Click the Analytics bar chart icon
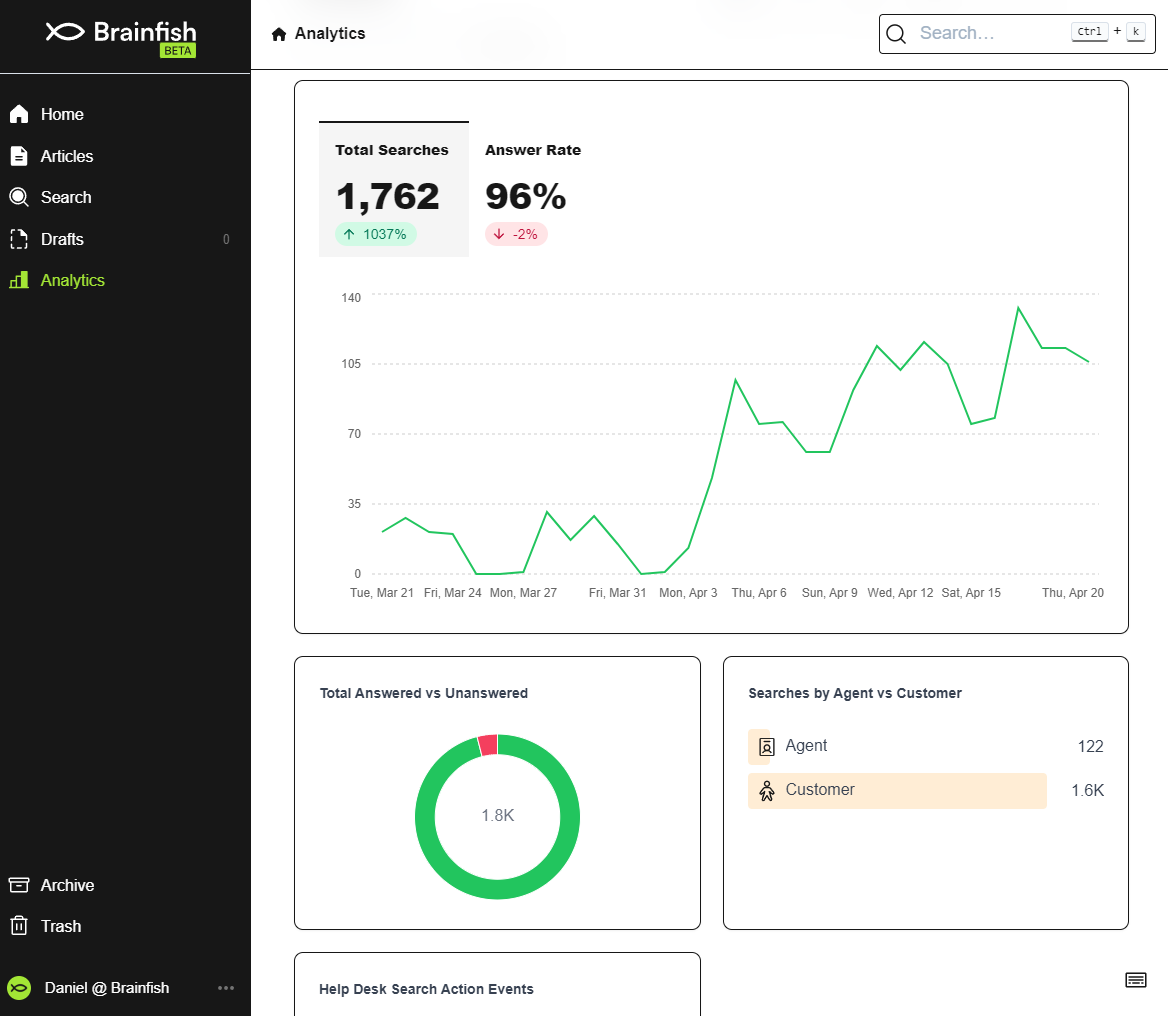This screenshot has width=1168, height=1016. (19, 280)
